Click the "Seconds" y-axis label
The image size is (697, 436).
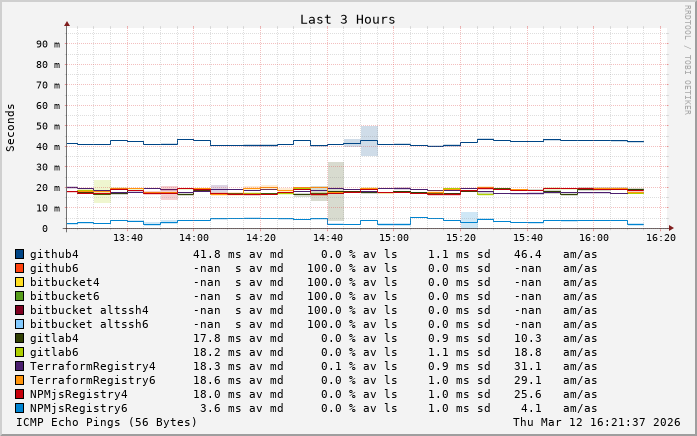point(11,126)
